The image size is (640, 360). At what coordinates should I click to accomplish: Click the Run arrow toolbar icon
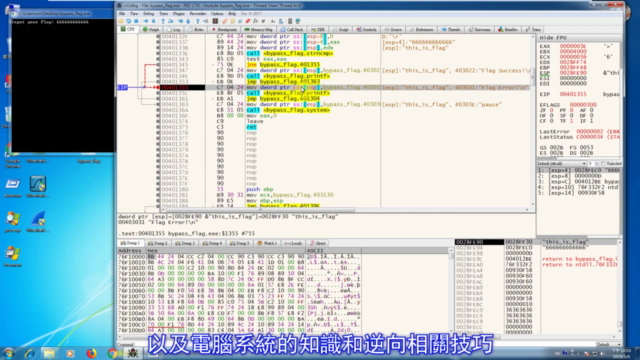point(146,21)
